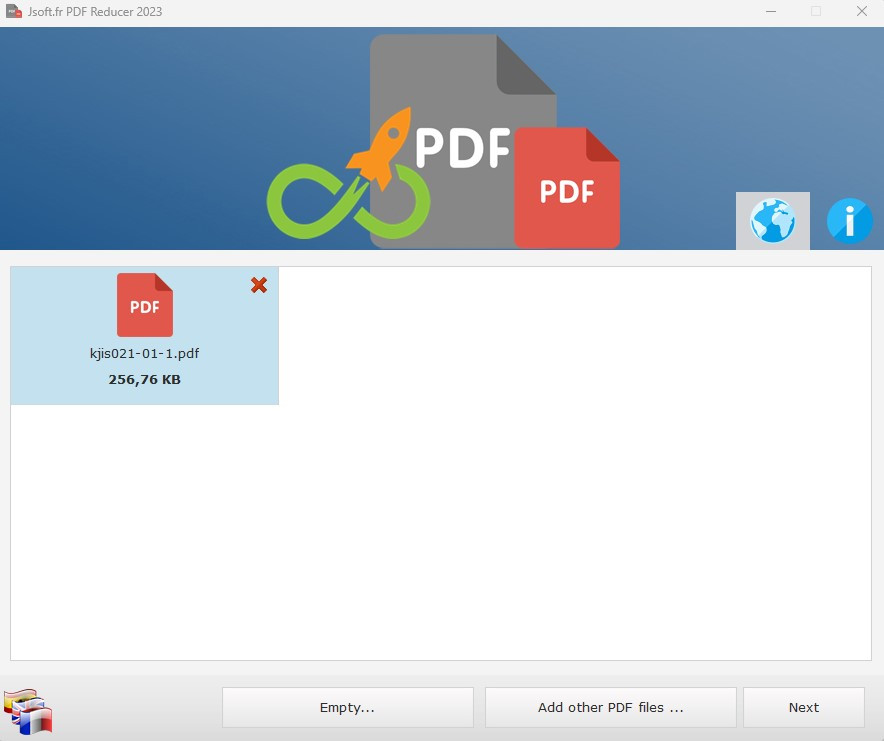Click the Empty... button
This screenshot has width=884, height=741.
click(347, 707)
